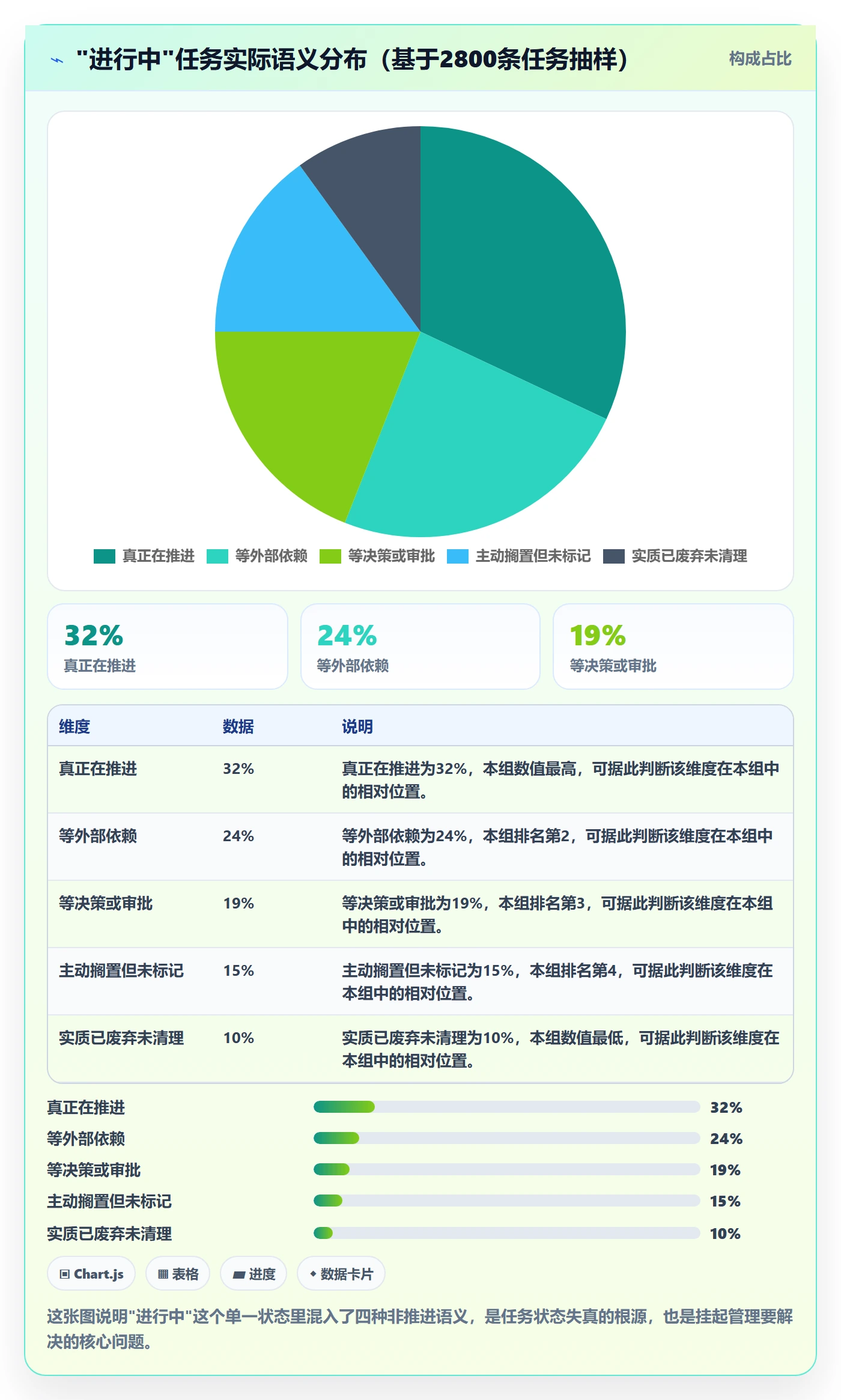This screenshot has width=841, height=1400.
Task: Click the 32% value beside the progress bar
Action: (x=726, y=1107)
